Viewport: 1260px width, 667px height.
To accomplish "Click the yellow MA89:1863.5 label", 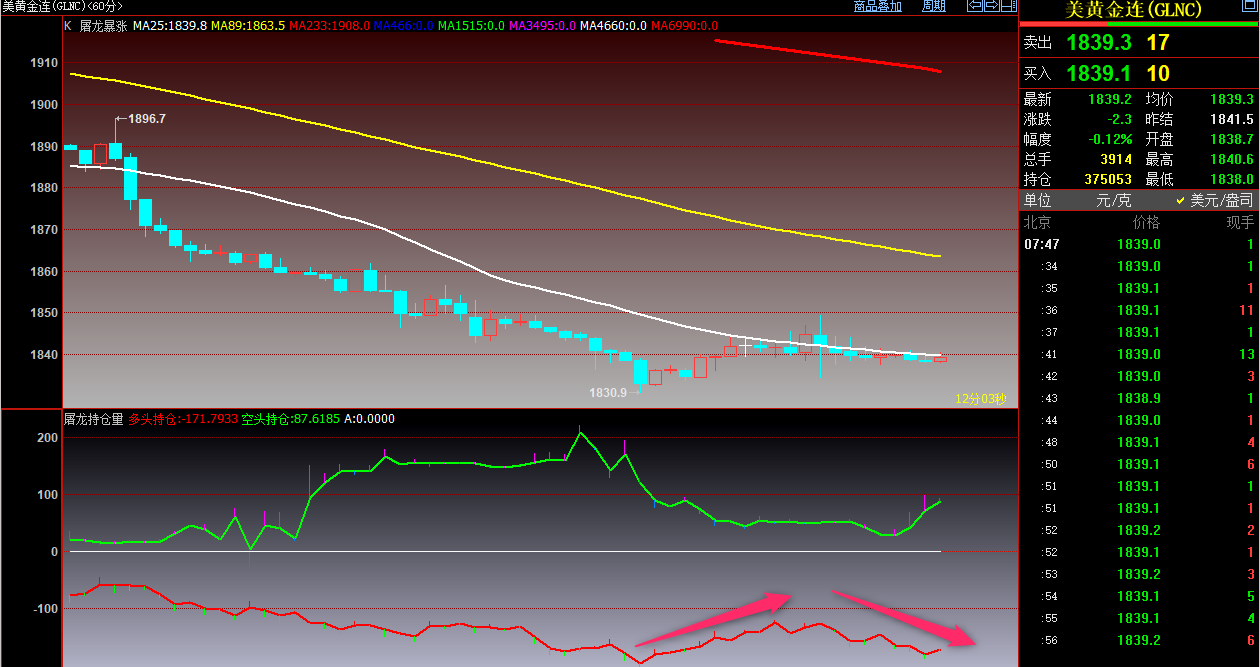I will coord(248,25).
